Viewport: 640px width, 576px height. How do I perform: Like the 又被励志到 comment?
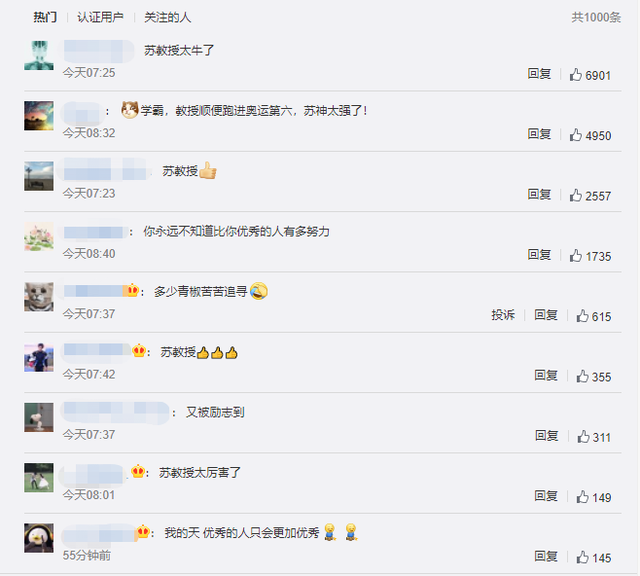(x=583, y=436)
